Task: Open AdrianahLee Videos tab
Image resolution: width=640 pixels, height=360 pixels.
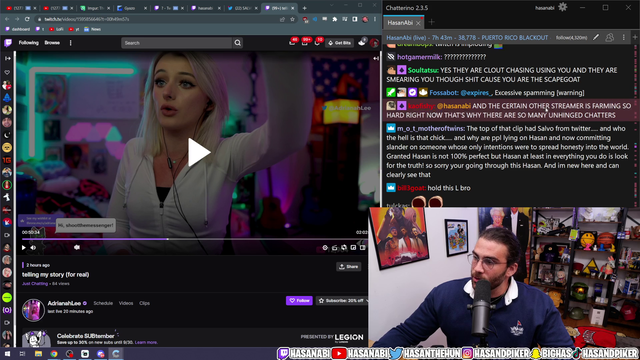Action: point(126,303)
